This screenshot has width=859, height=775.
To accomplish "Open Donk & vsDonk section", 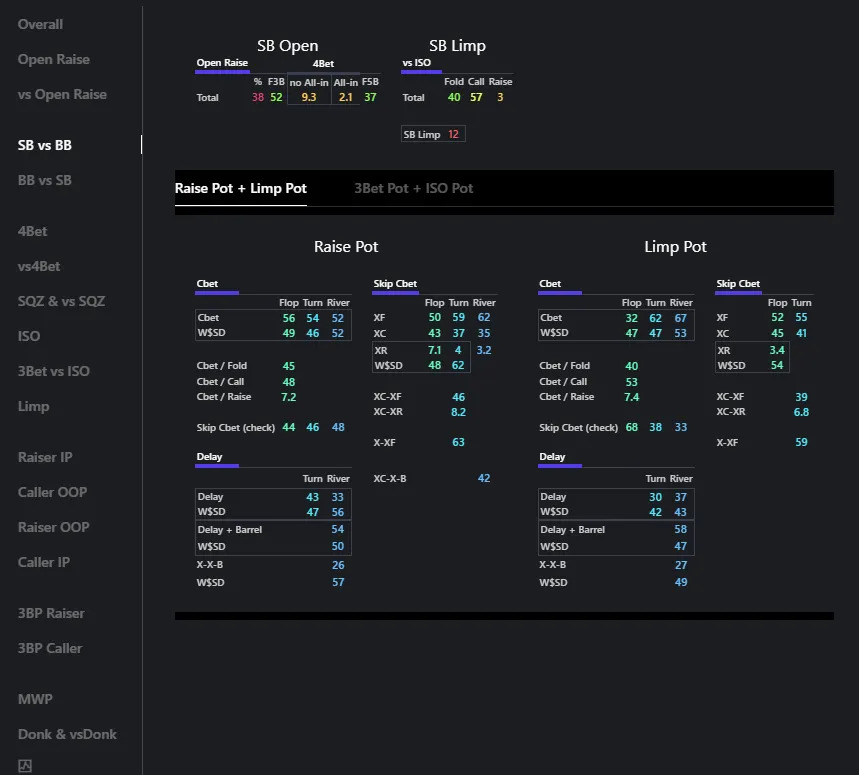I will [x=67, y=734].
